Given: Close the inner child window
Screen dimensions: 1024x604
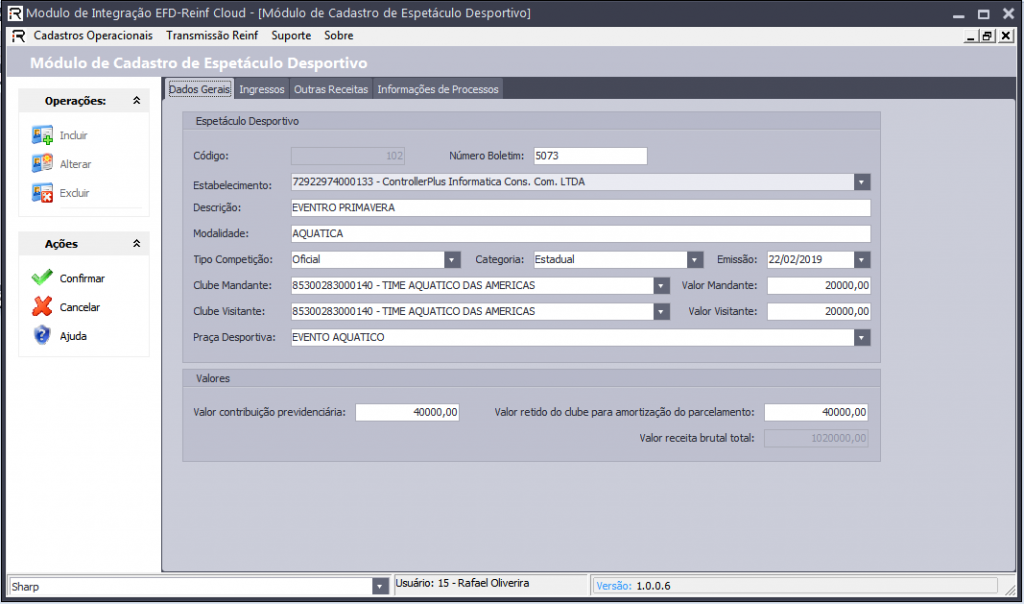Looking at the screenshot, I should [x=1006, y=36].
